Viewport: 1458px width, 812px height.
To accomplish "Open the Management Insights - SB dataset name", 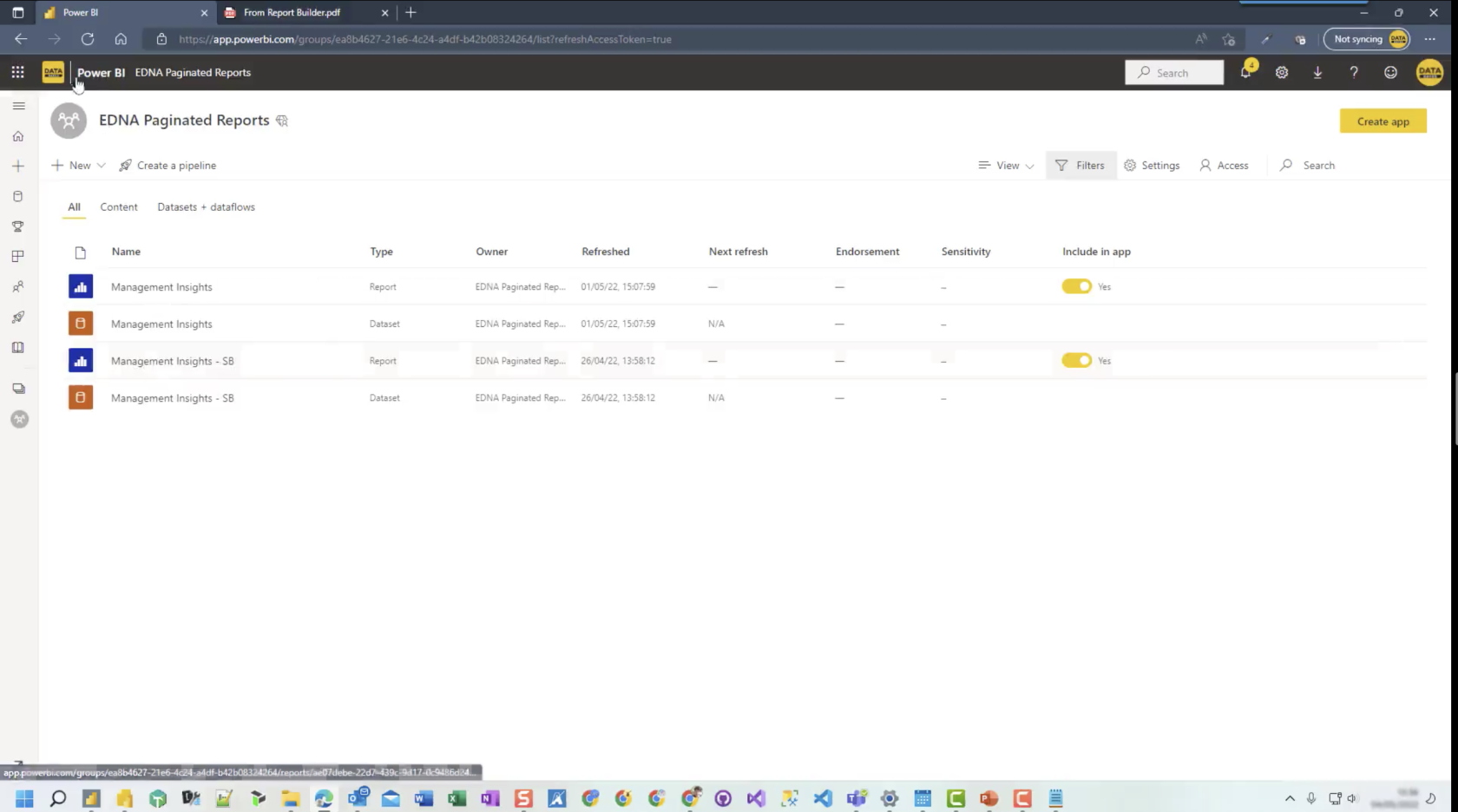I will (x=173, y=398).
